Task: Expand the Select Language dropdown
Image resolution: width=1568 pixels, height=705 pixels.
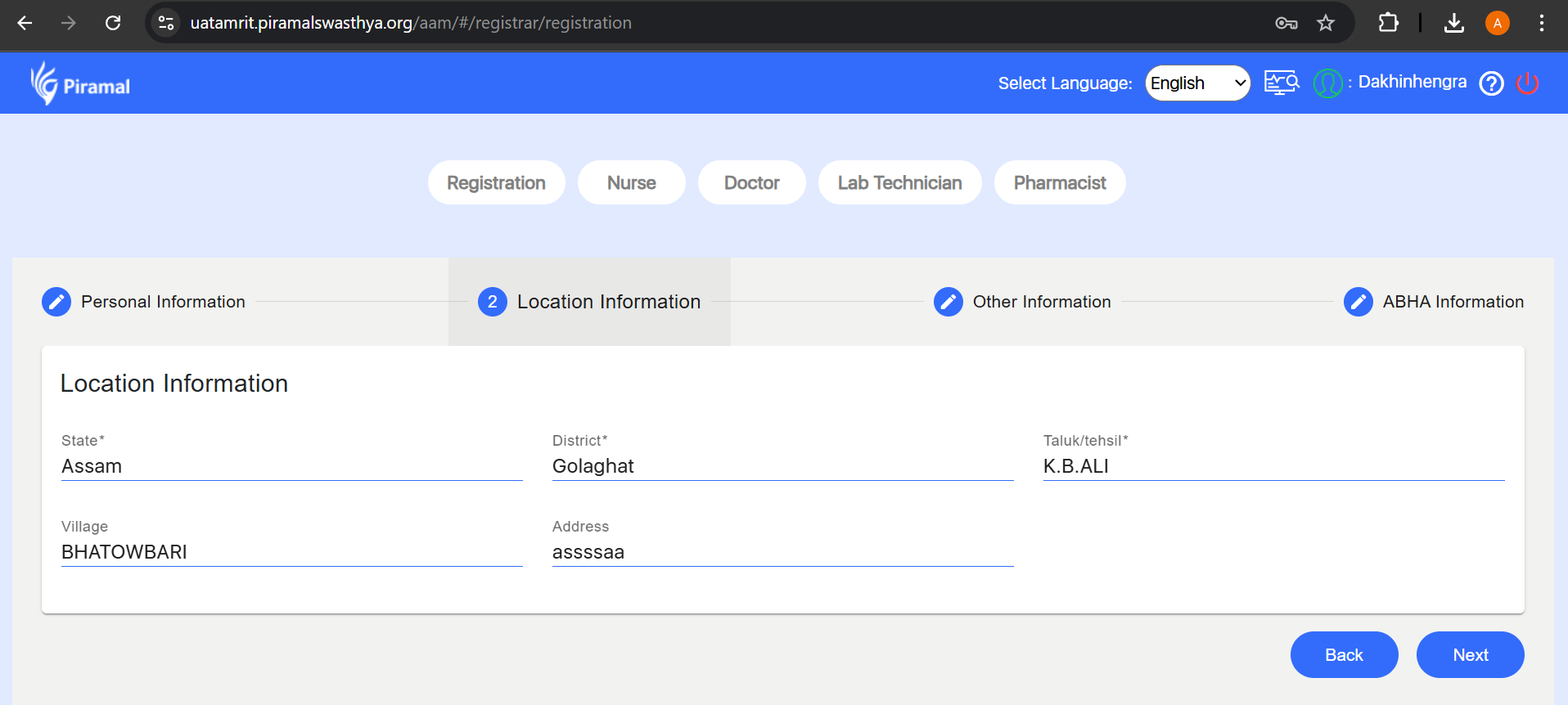Action: coord(1197,83)
